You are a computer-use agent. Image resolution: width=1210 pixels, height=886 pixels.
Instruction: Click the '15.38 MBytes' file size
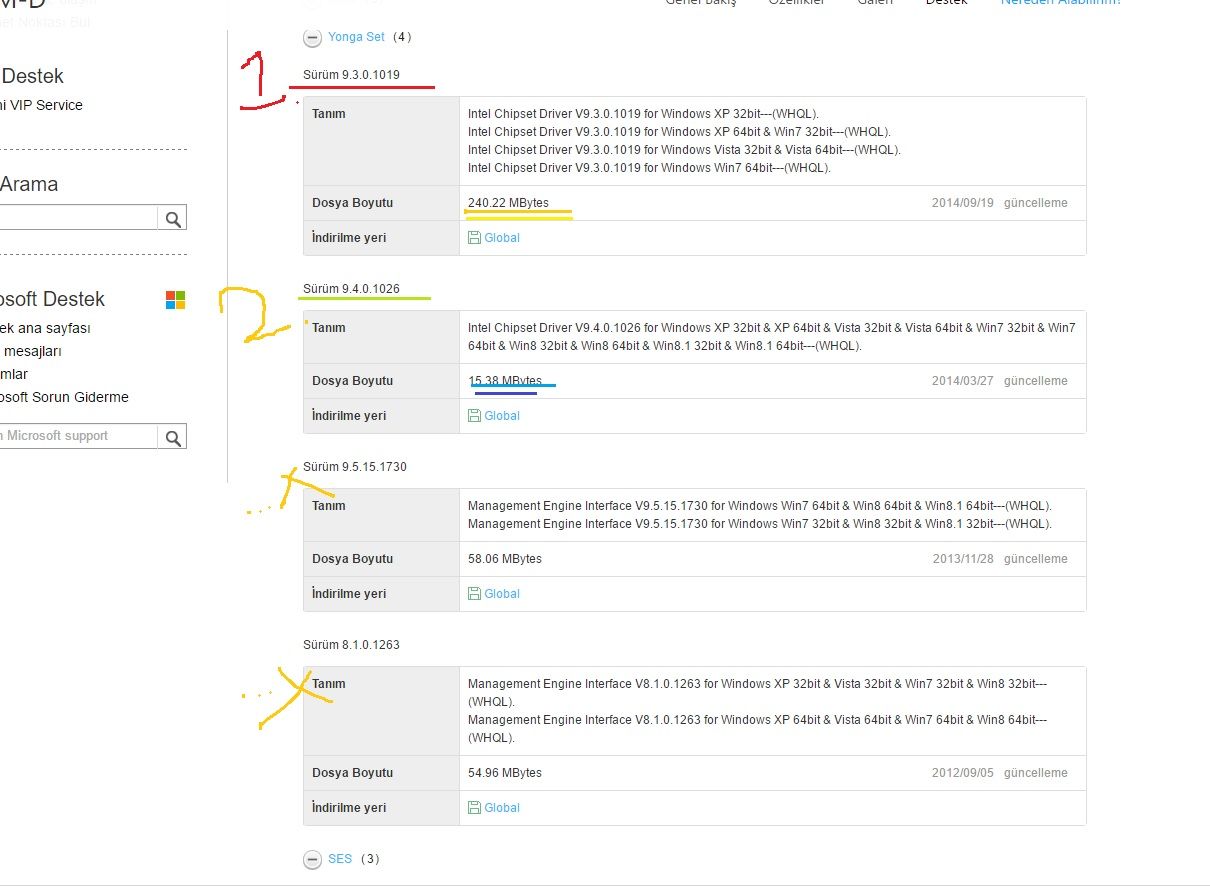(505, 381)
